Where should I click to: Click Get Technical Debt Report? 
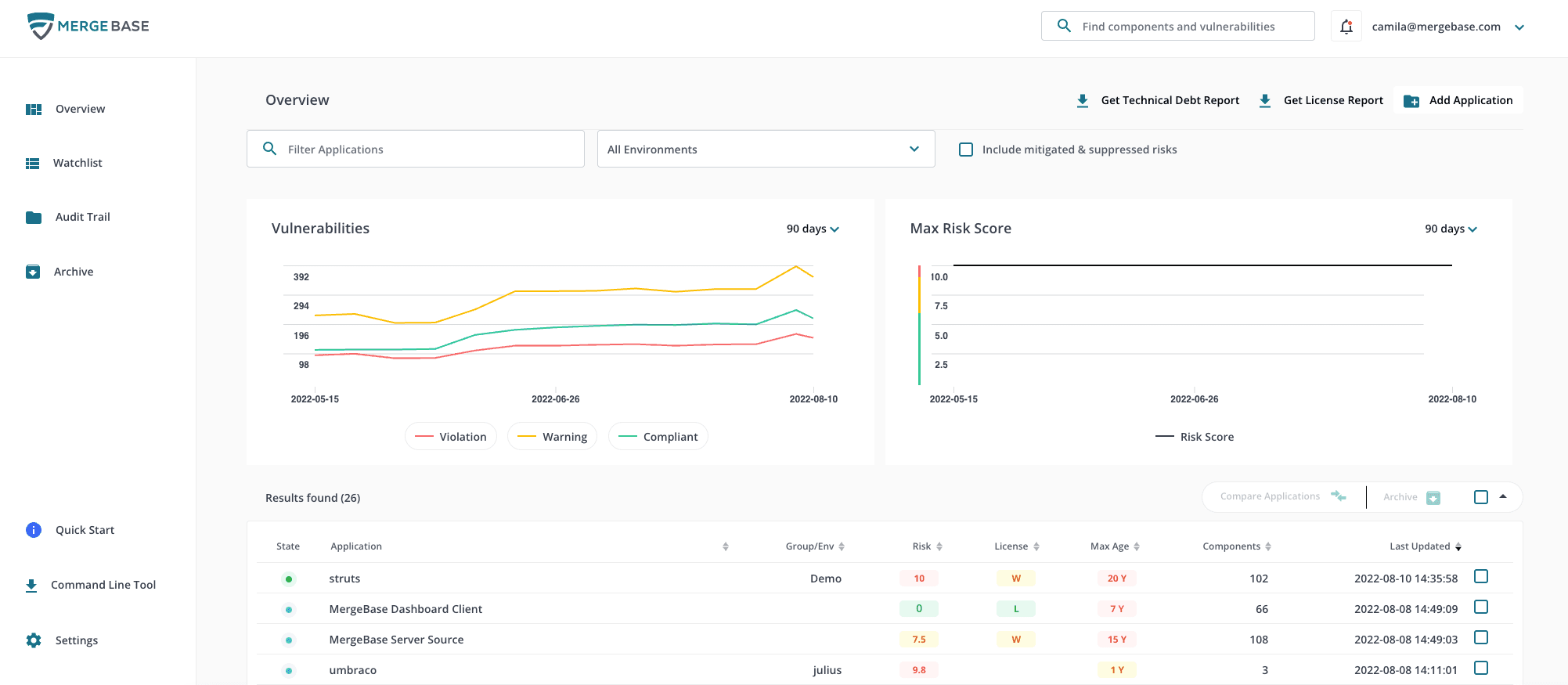tap(1159, 100)
